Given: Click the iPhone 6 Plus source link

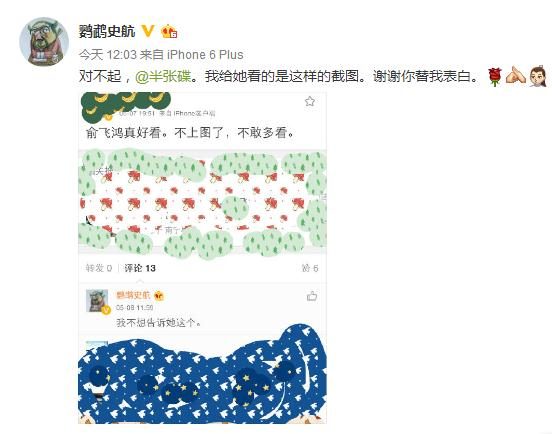Looking at the screenshot, I should click(205, 55).
